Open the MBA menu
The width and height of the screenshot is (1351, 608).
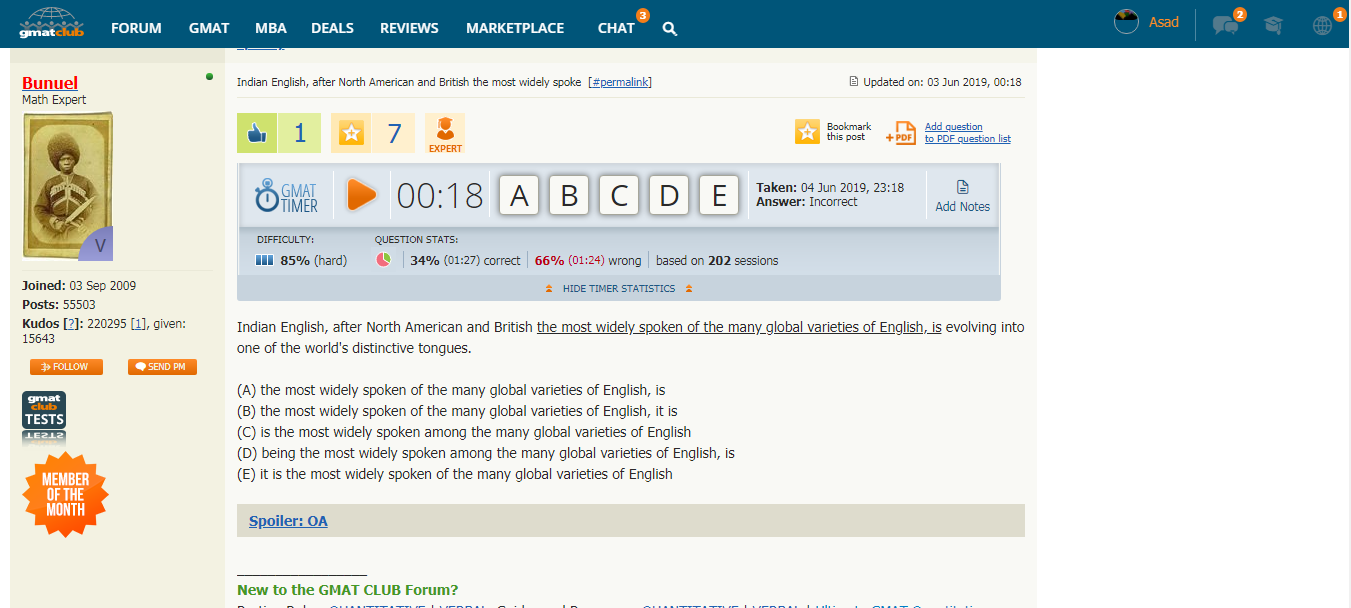point(270,28)
